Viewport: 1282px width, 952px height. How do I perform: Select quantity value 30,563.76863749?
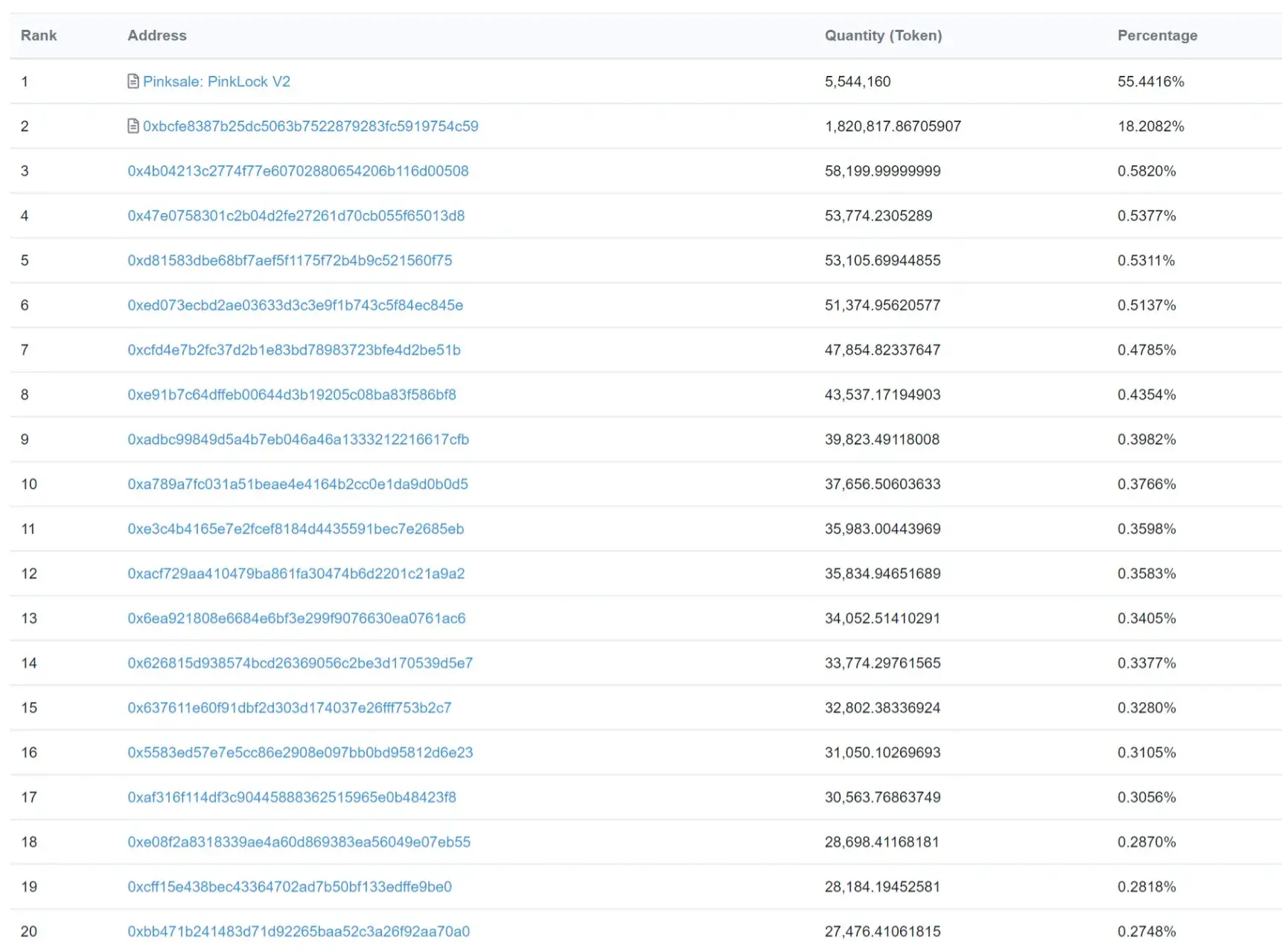pyautogui.click(x=882, y=796)
